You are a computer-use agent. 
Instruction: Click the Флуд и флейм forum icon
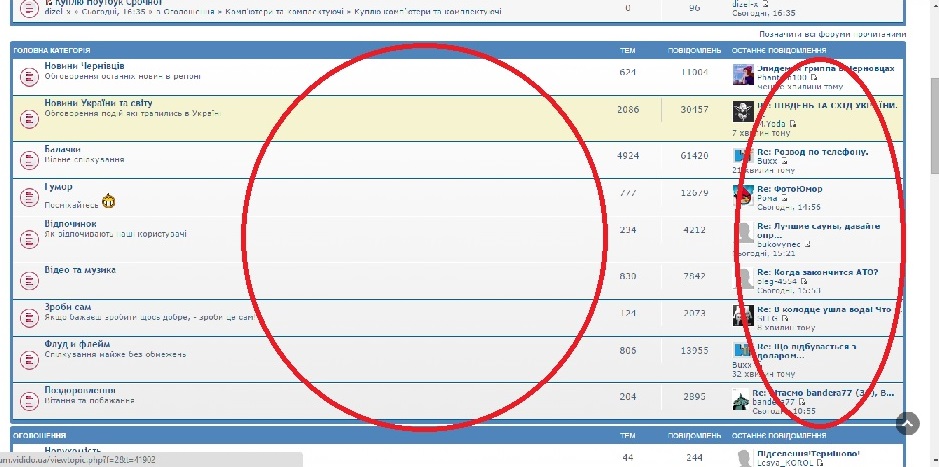click(x=29, y=353)
